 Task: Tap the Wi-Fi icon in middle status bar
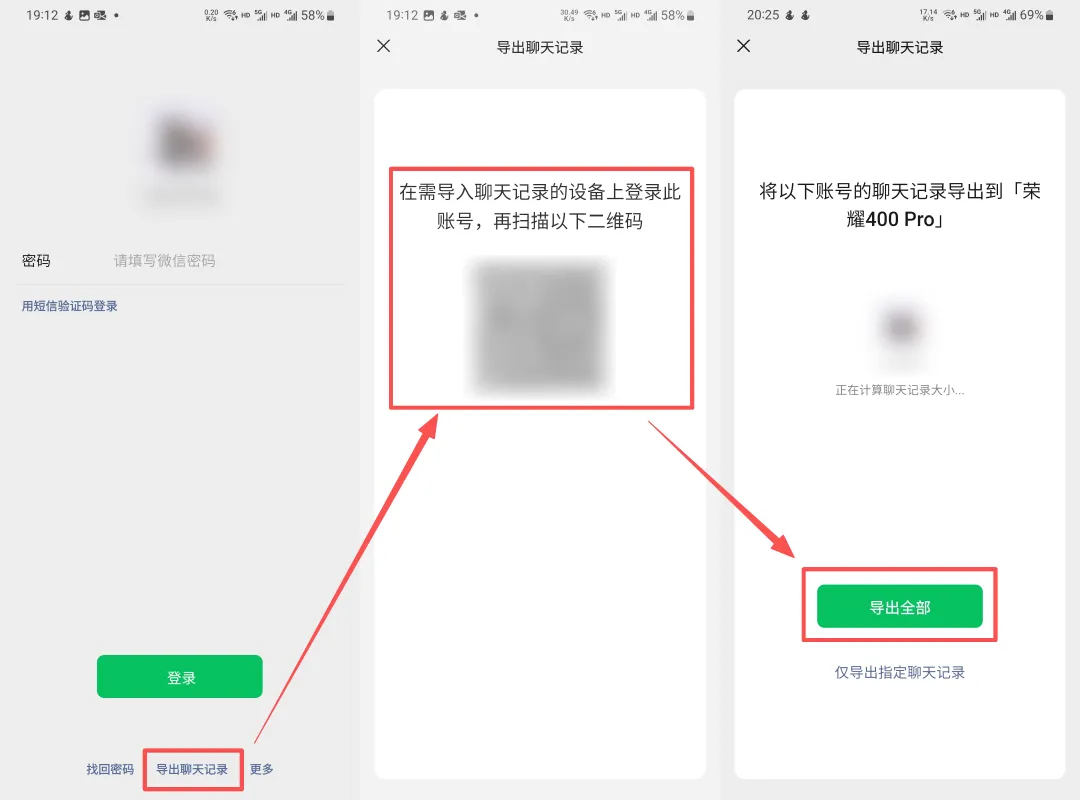click(591, 15)
